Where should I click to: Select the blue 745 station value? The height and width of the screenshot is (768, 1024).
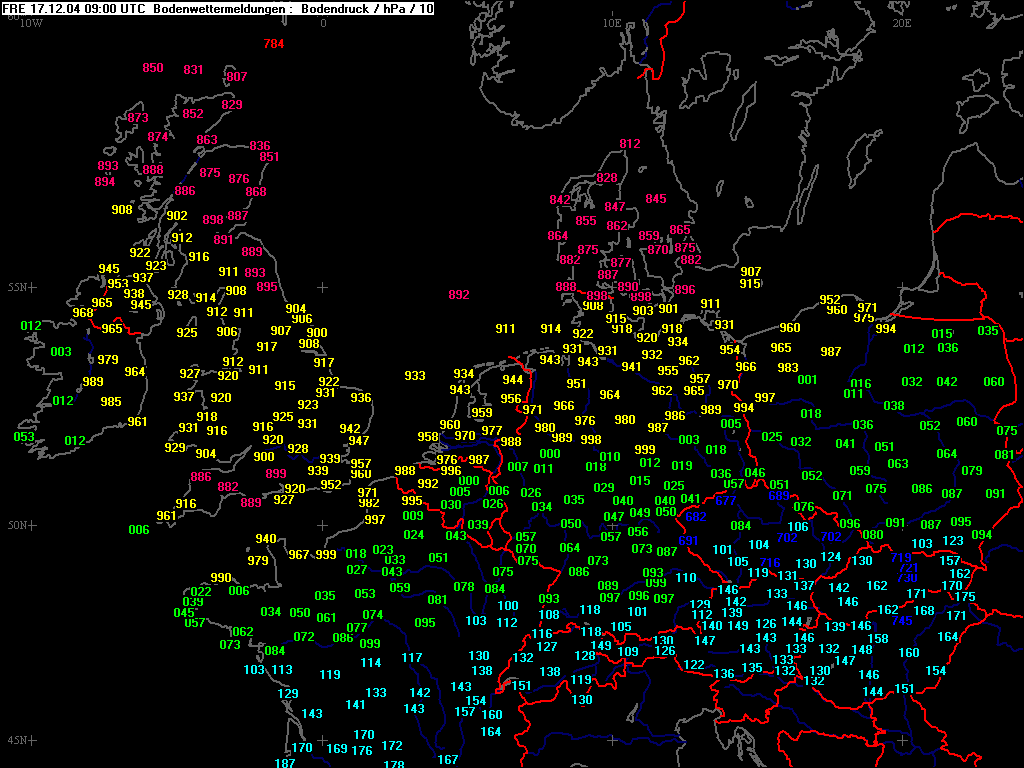point(902,621)
